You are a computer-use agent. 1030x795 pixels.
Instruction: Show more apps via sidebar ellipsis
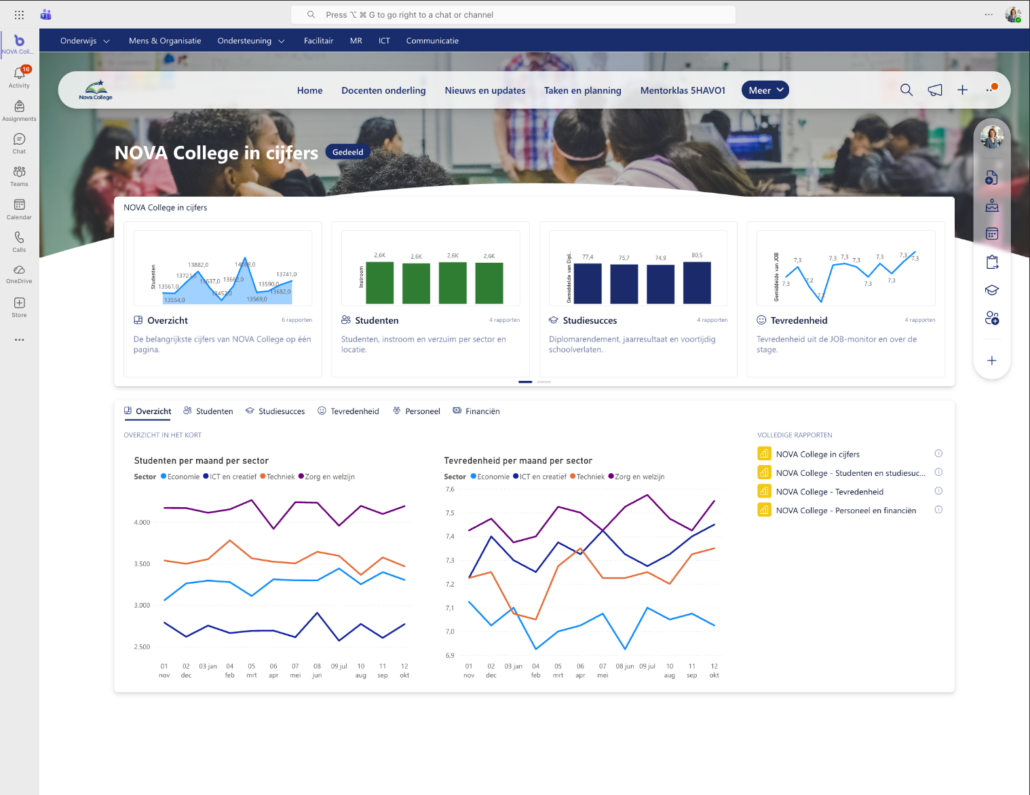19,340
